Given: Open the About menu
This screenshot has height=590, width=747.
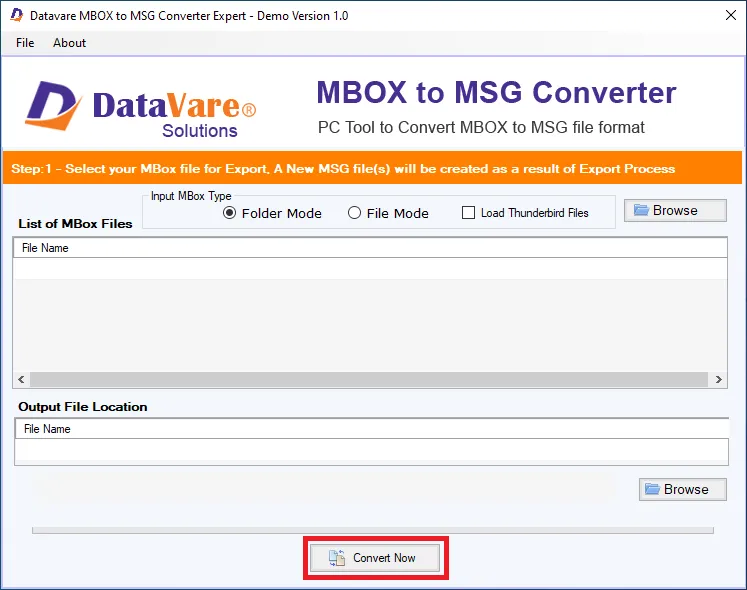Looking at the screenshot, I should point(70,43).
